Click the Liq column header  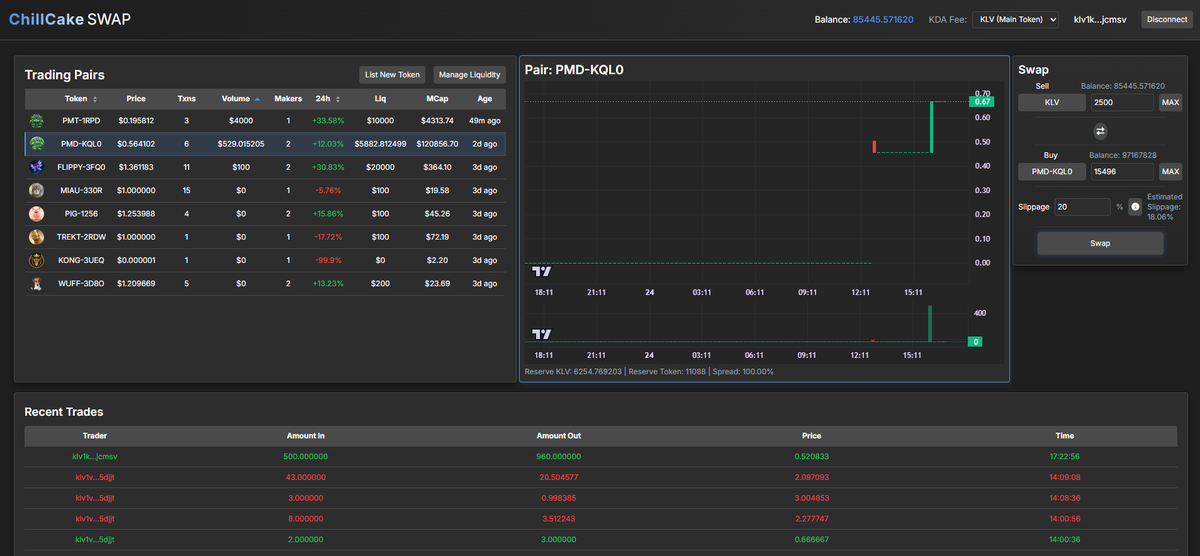tap(380, 99)
